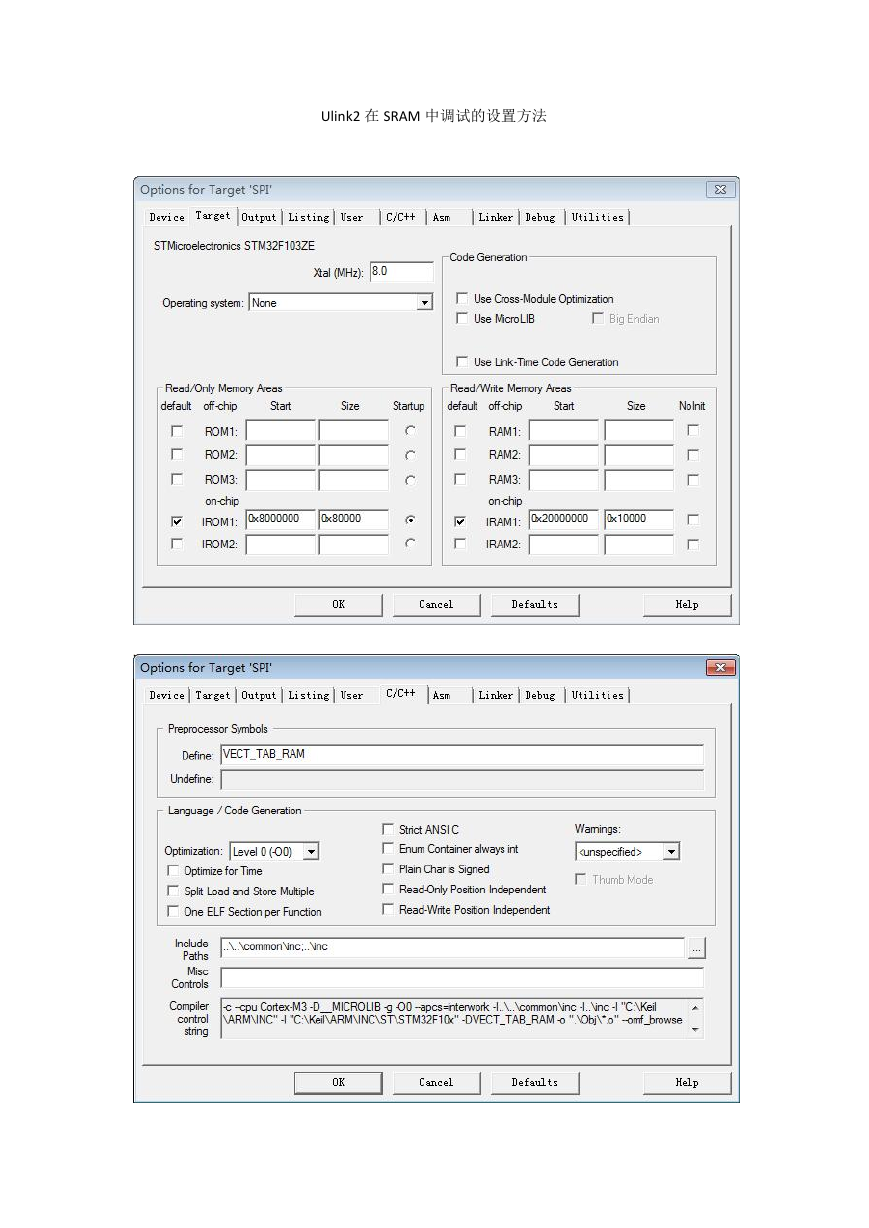Check the default box for RAM3
The height and width of the screenshot is (1228, 869).
point(460,479)
